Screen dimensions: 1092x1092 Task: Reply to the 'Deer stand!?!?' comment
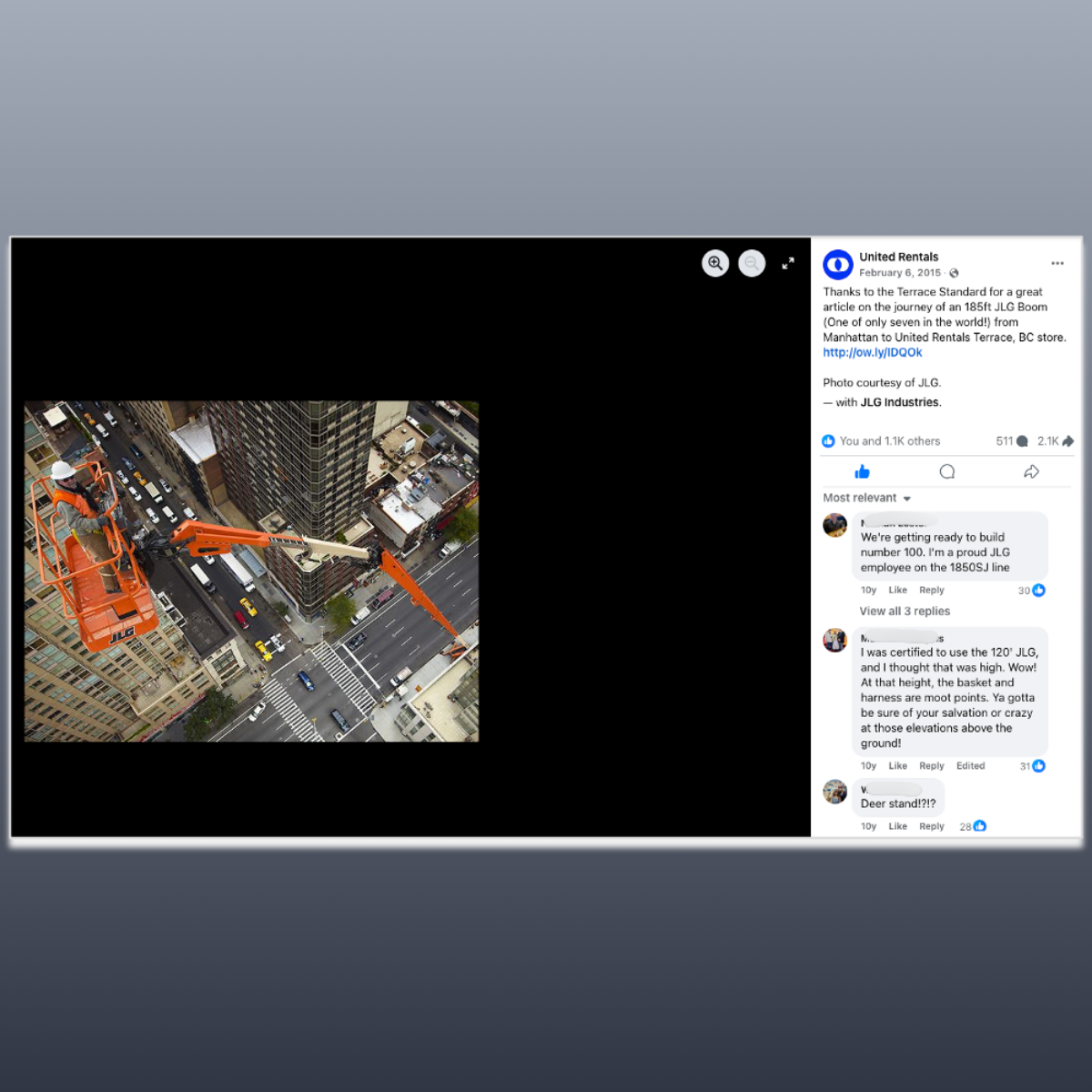coord(932,826)
